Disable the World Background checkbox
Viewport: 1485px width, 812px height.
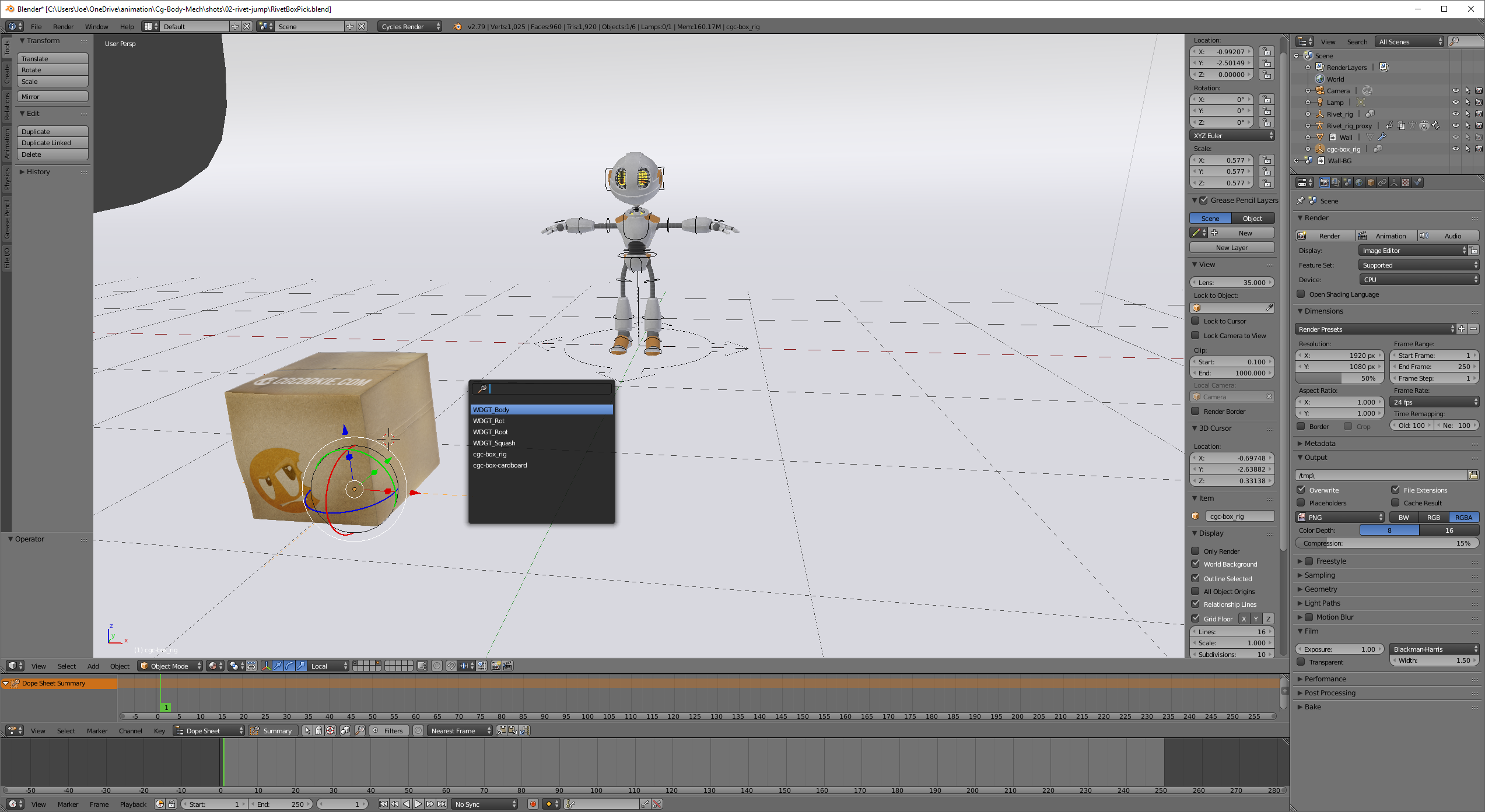click(x=1195, y=564)
